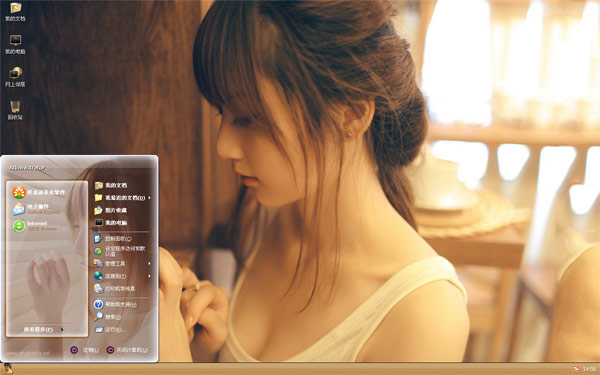This screenshot has width=600, height=375.
Task: Expand Administrative Tools submenu
Action: click(x=122, y=264)
